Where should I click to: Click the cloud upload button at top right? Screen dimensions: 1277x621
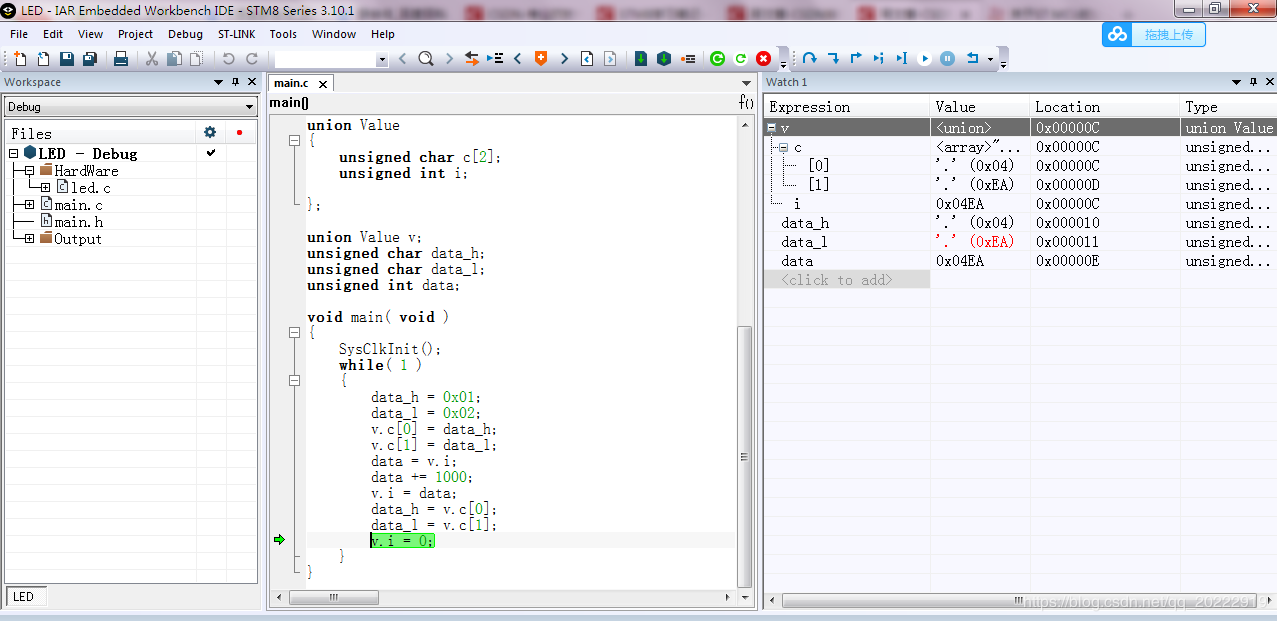tap(1154, 34)
